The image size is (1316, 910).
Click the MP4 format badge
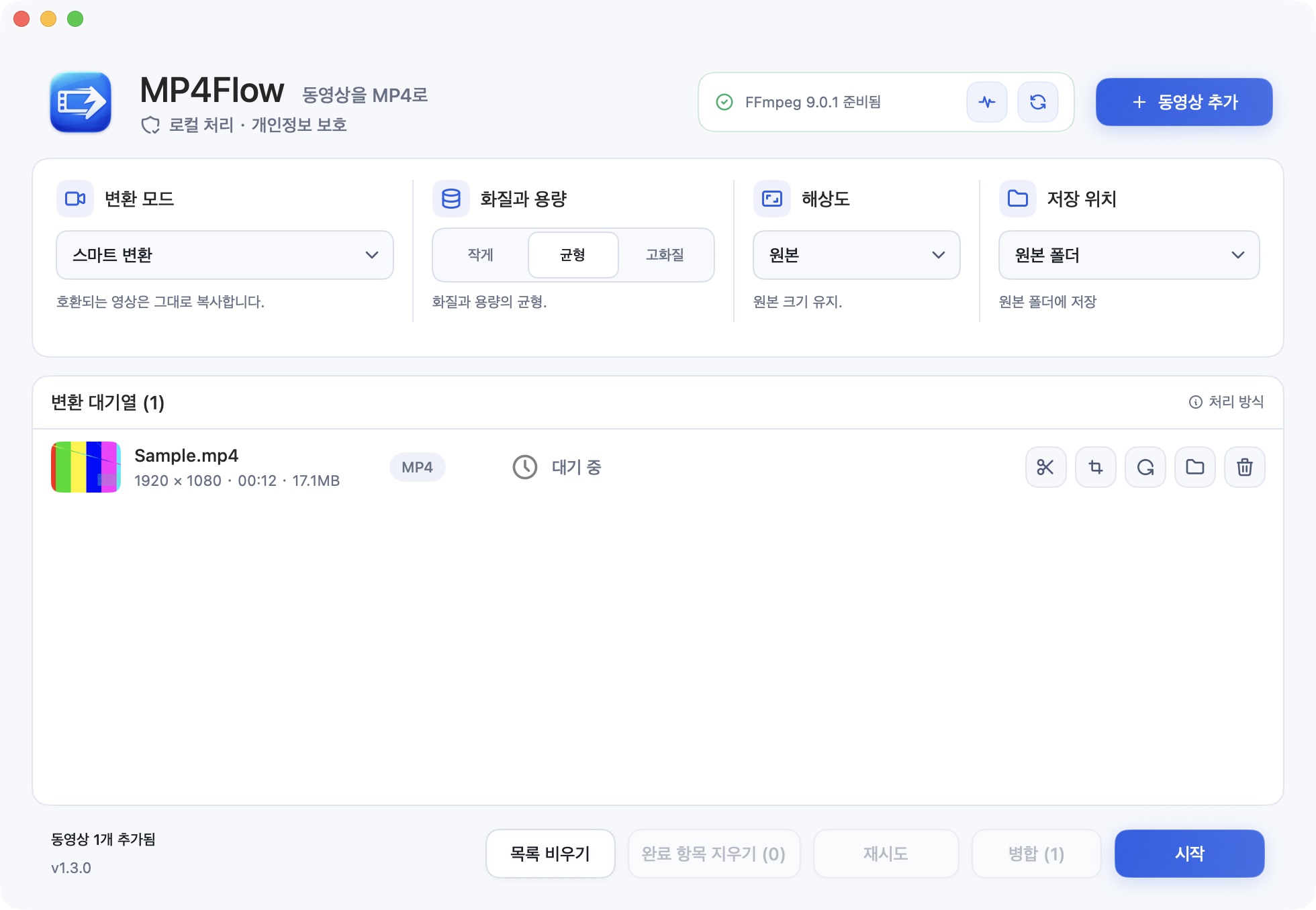click(417, 467)
